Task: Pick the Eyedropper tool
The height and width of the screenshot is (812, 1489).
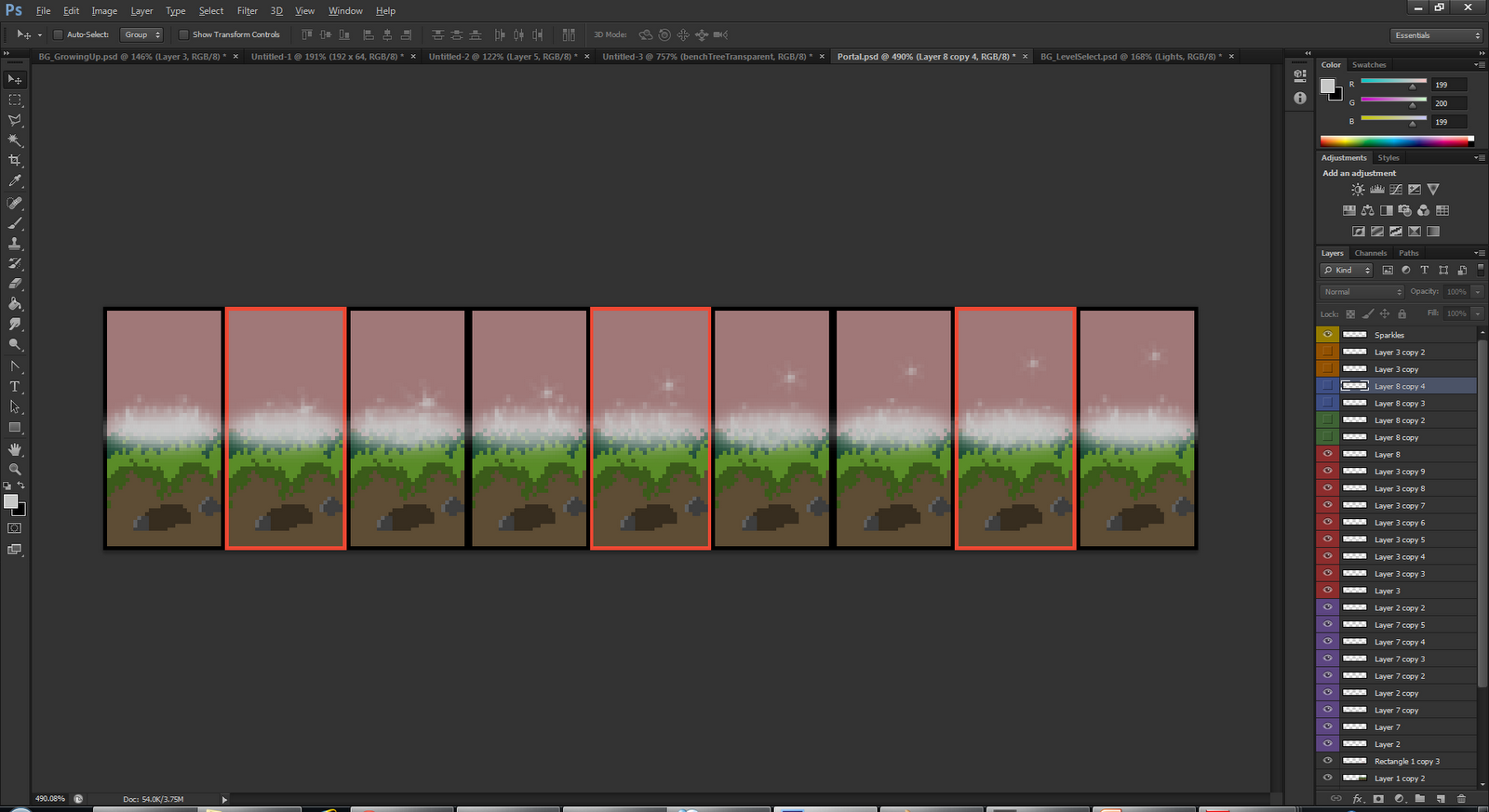Action: (x=15, y=181)
